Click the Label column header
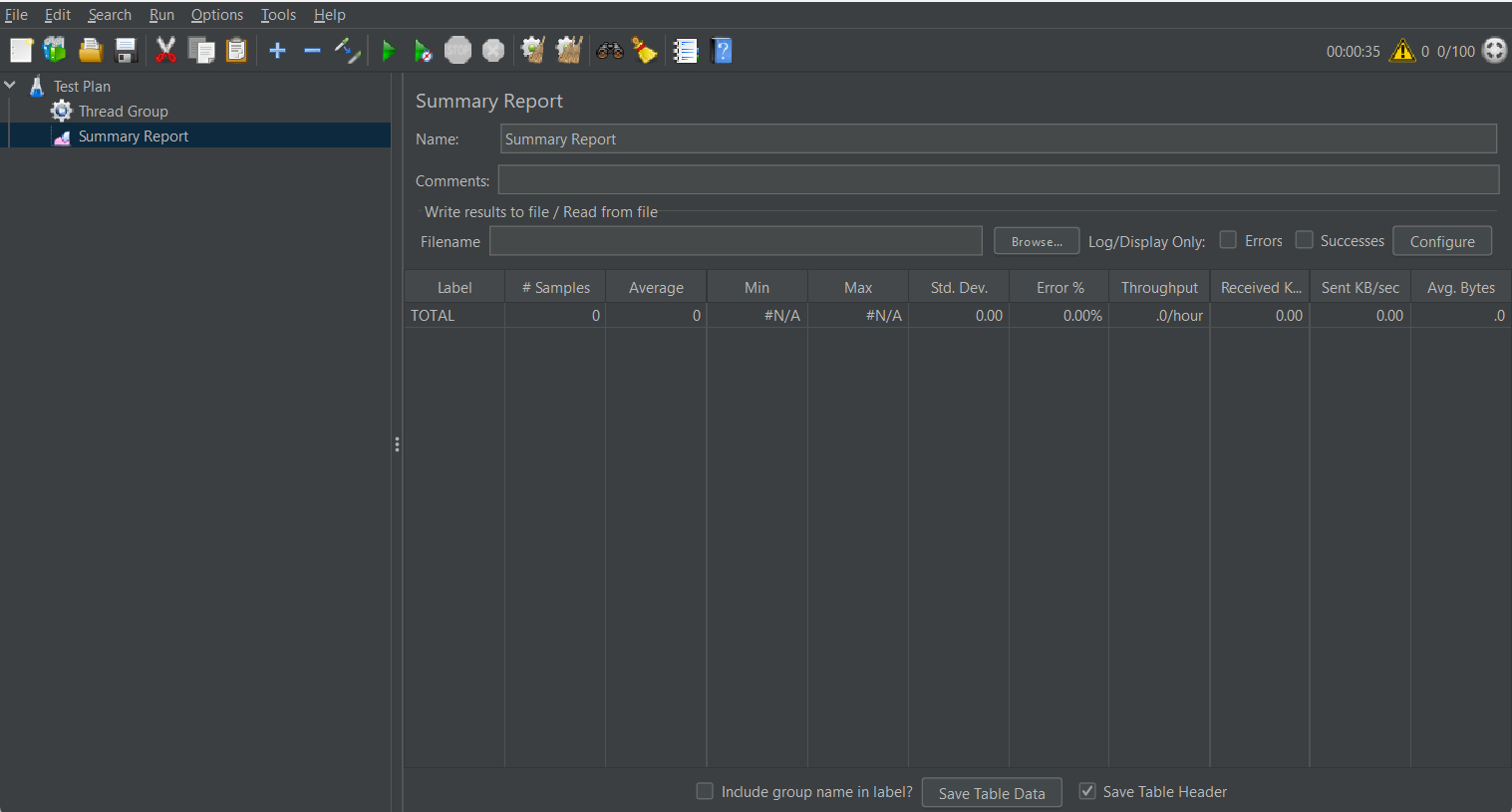 tap(454, 287)
